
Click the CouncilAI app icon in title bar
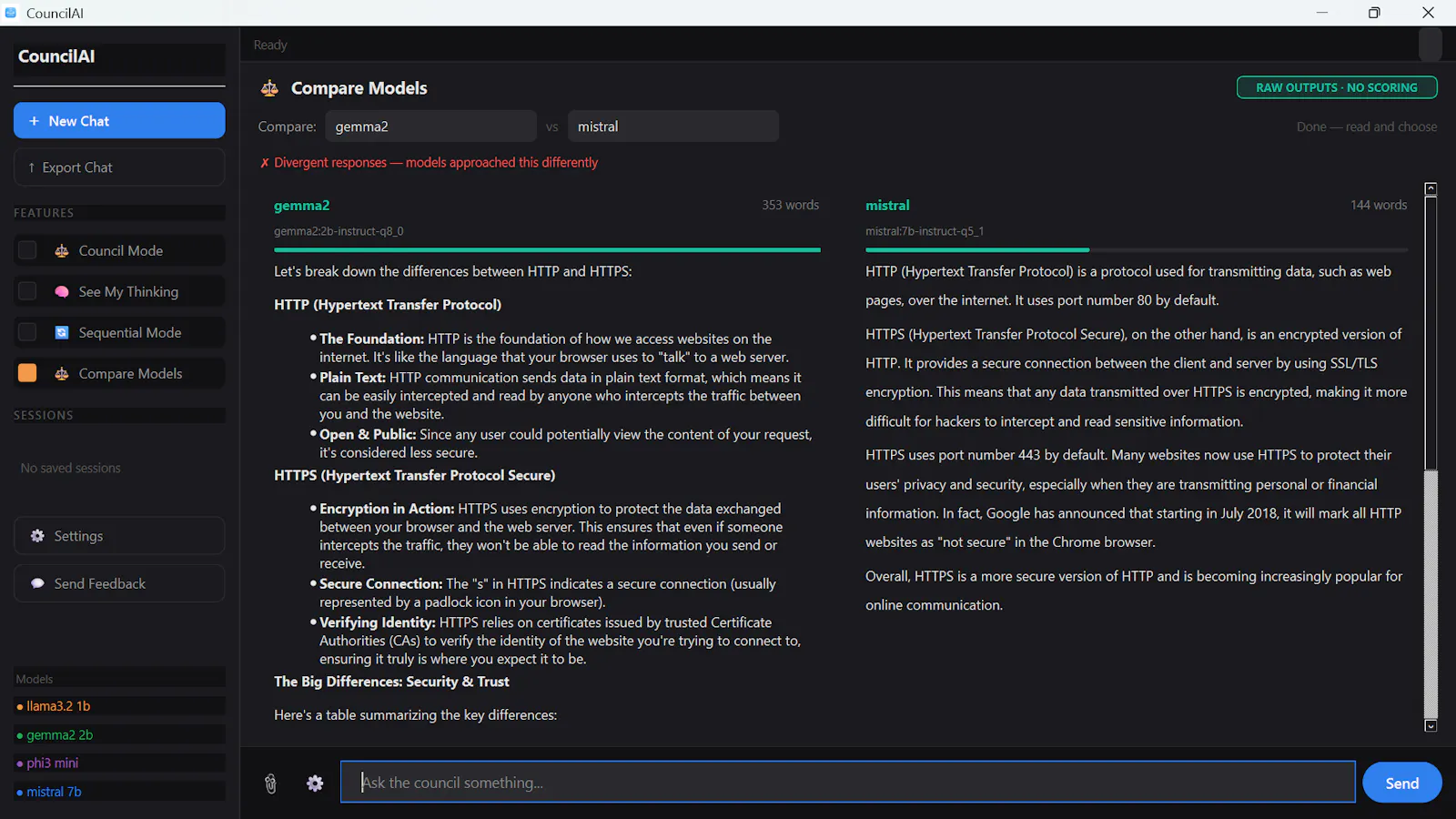[11, 13]
